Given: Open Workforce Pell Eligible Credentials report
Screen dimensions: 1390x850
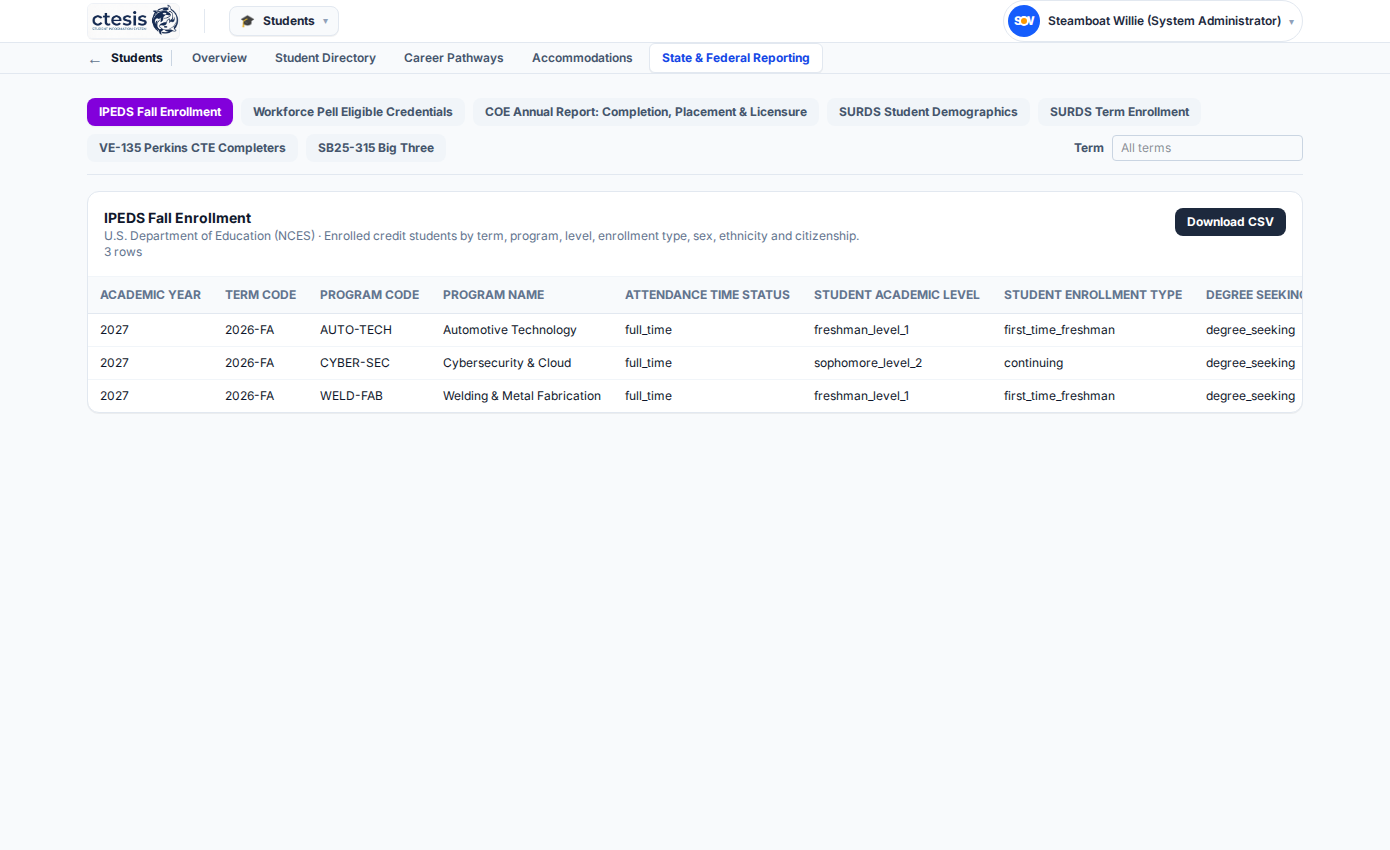Looking at the screenshot, I should point(353,112).
